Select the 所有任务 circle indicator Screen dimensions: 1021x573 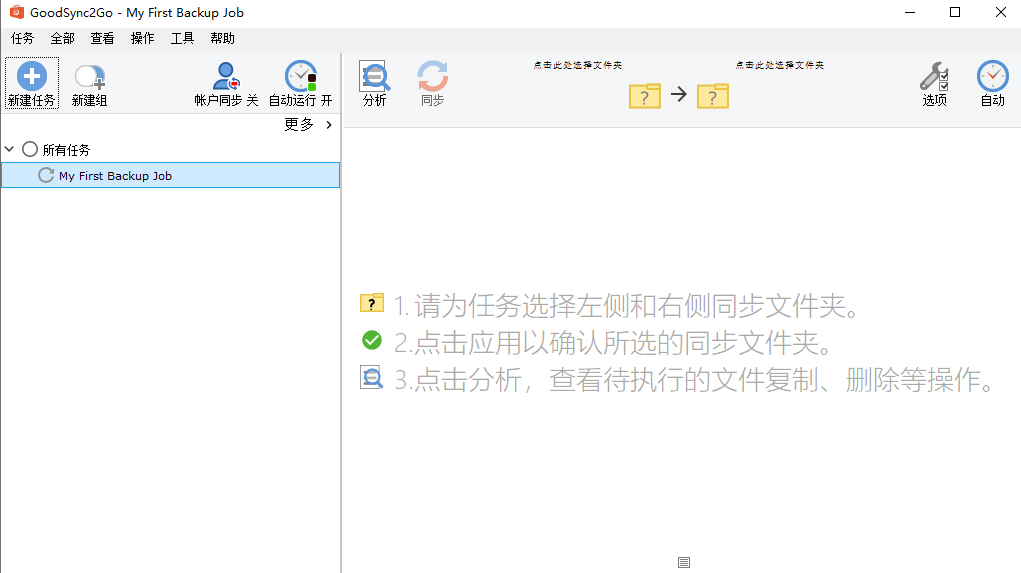point(30,149)
